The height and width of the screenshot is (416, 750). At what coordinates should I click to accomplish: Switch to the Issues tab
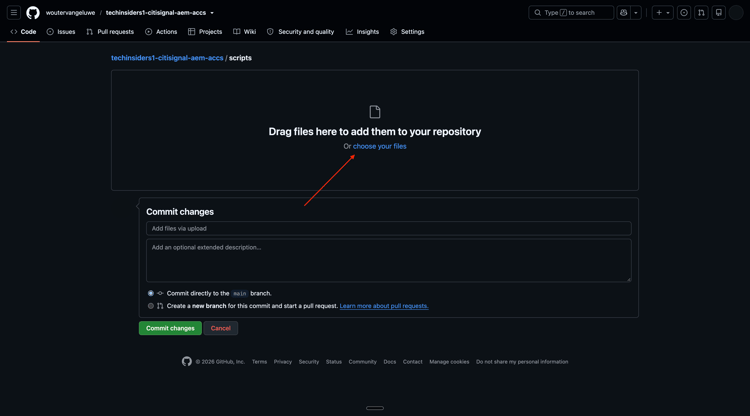tap(61, 32)
